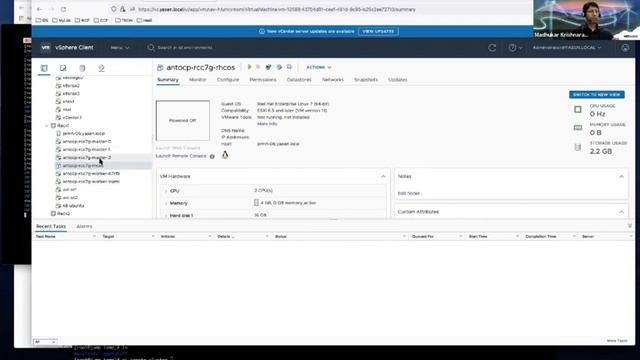Screen dimensions: 640x360
Task: Click the View Updates button
Action: [378, 31]
